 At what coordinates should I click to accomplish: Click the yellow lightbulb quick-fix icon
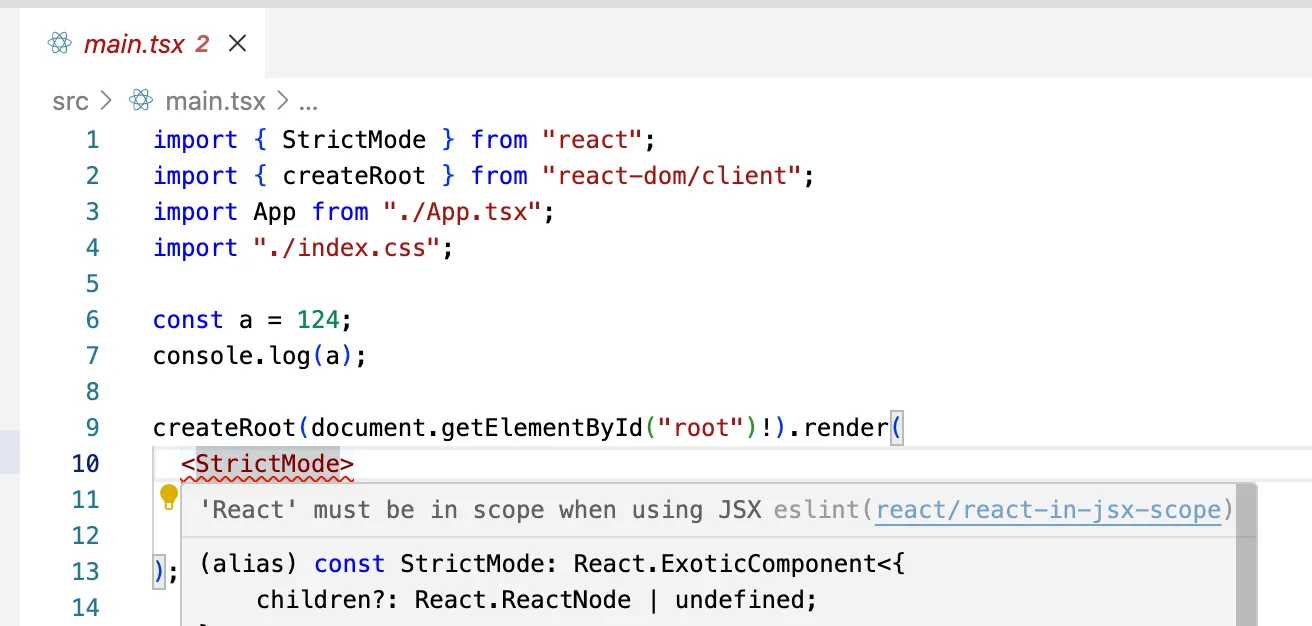[169, 495]
